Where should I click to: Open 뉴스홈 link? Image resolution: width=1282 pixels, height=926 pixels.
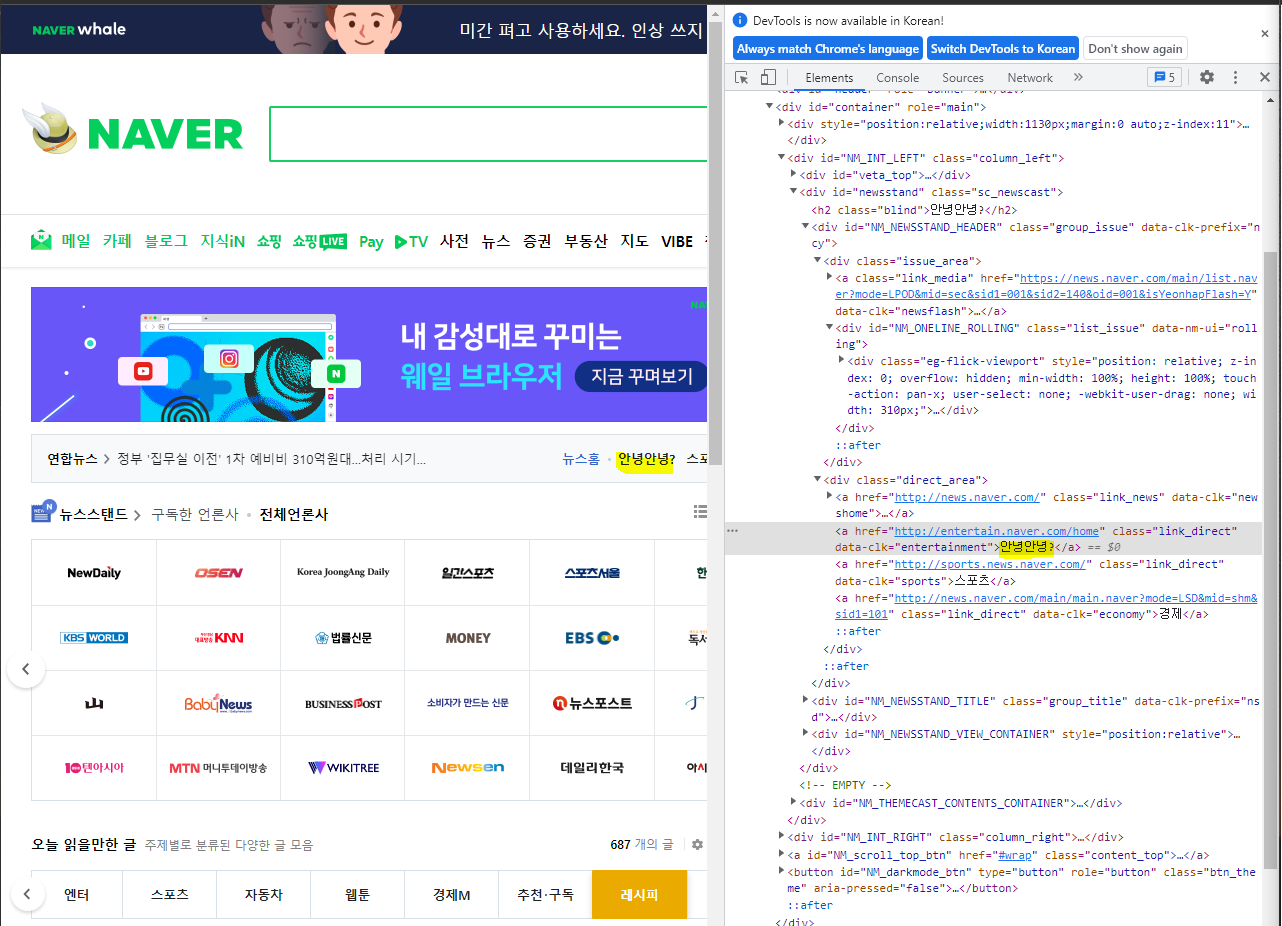click(x=581, y=459)
